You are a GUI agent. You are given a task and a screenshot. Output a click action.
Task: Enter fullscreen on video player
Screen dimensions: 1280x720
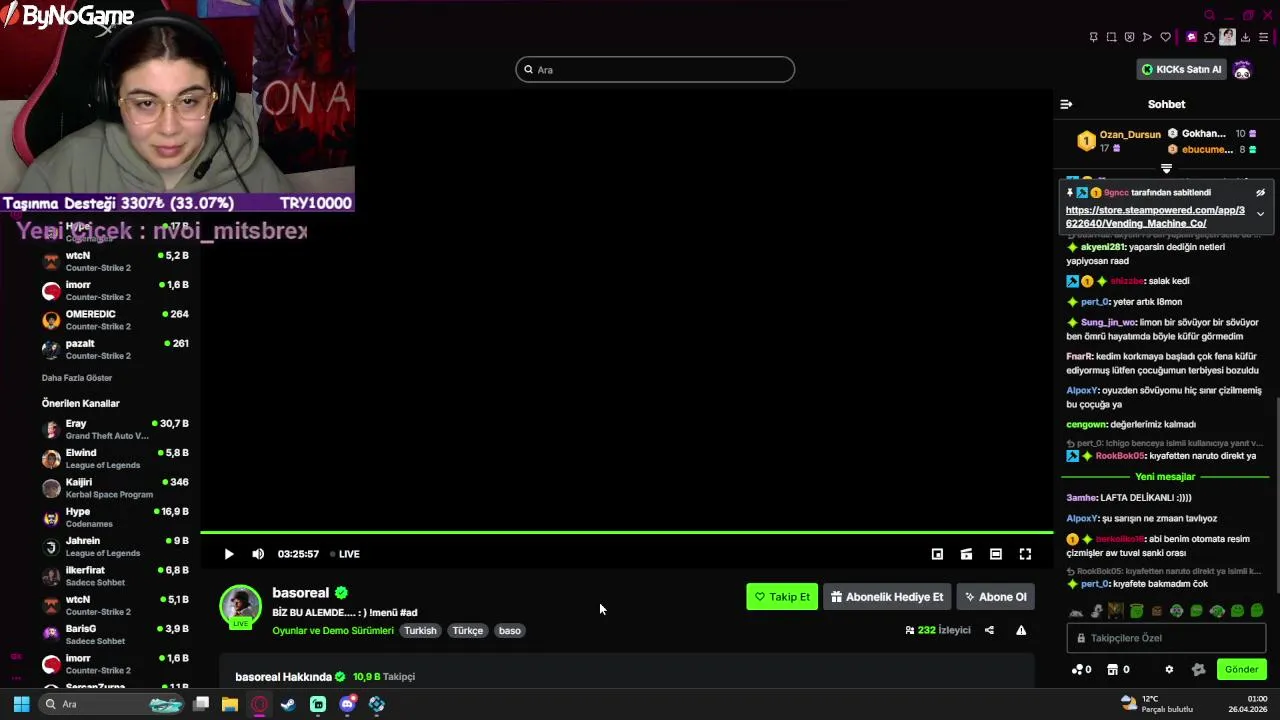point(1025,554)
